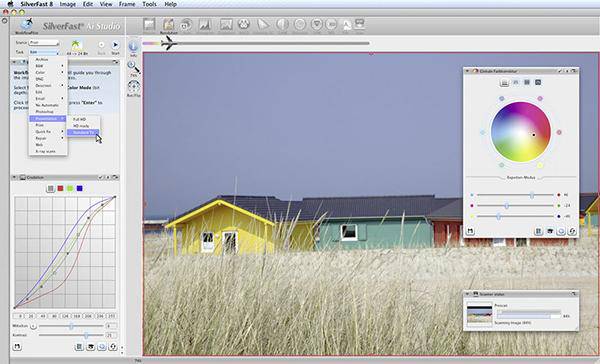
Task: Click the yellow dot below the color wheel
Action: click(x=540, y=165)
